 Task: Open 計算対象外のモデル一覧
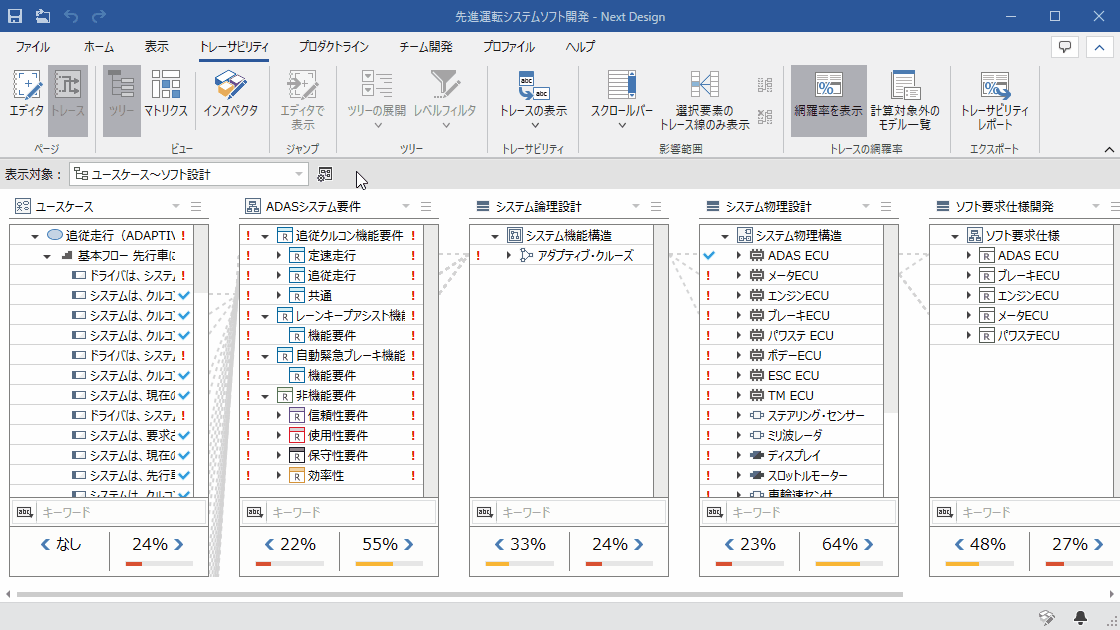pyautogui.click(x=905, y=101)
